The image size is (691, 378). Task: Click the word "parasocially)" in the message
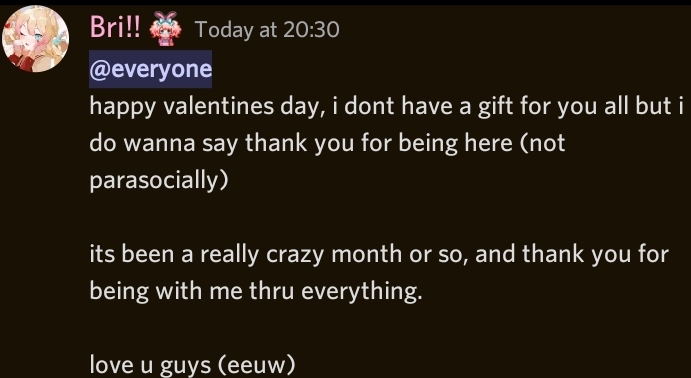pyautogui.click(x=159, y=180)
